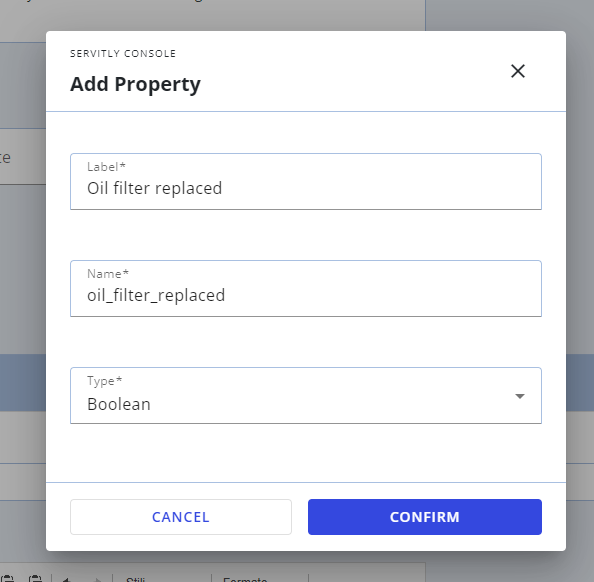Viewport: 594px width, 582px height.
Task: Cancel the Add Property dialog
Action: coord(181,517)
